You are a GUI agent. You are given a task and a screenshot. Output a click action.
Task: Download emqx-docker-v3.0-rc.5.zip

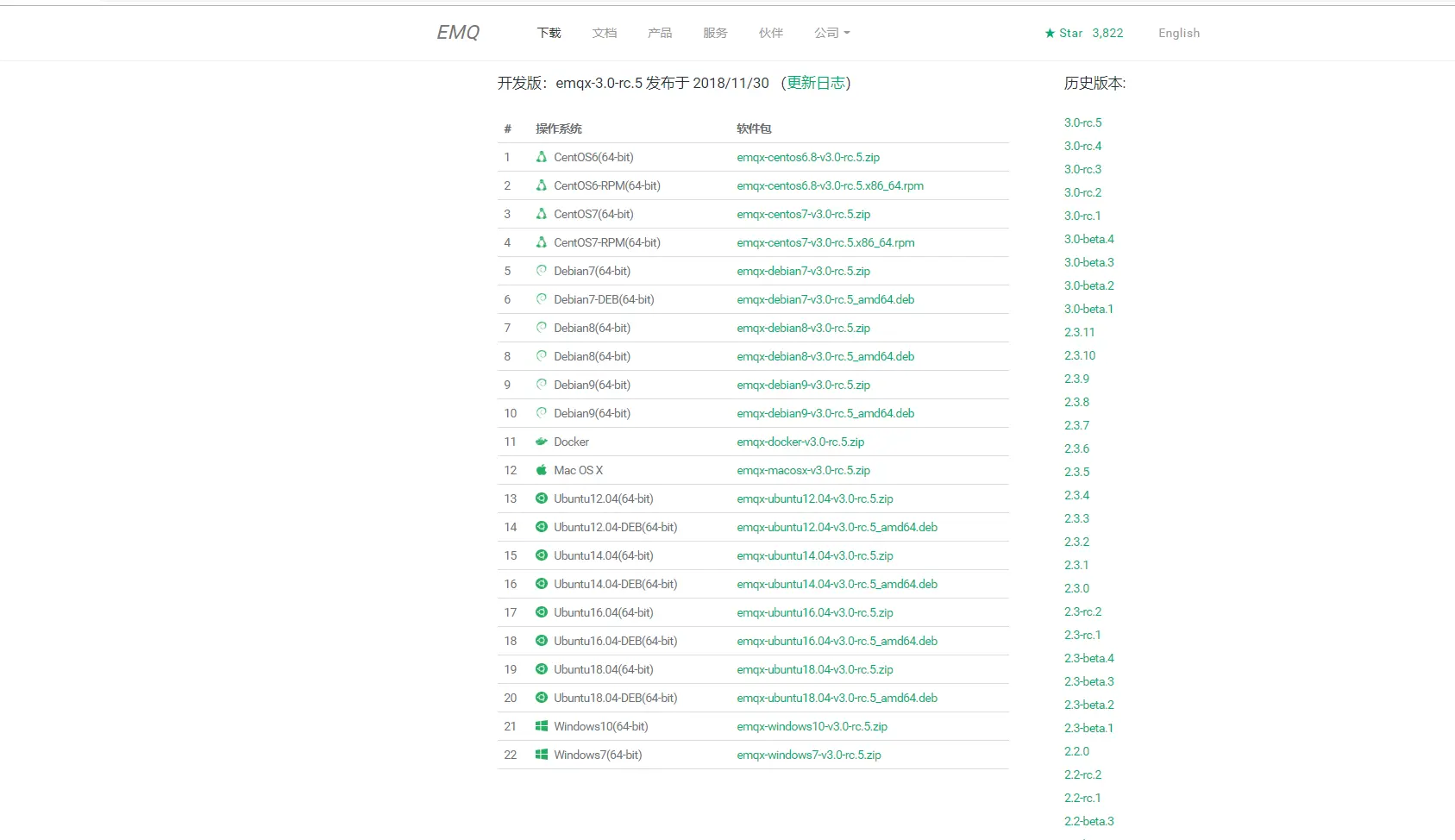pyautogui.click(x=800, y=442)
